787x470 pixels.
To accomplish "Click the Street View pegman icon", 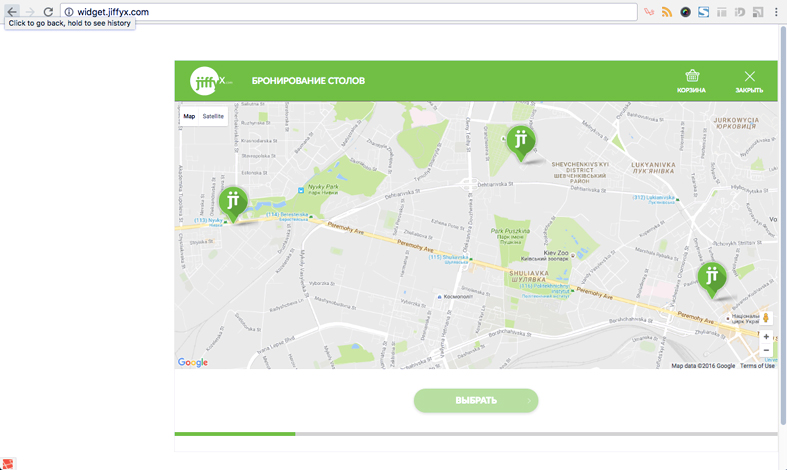I will point(766,319).
